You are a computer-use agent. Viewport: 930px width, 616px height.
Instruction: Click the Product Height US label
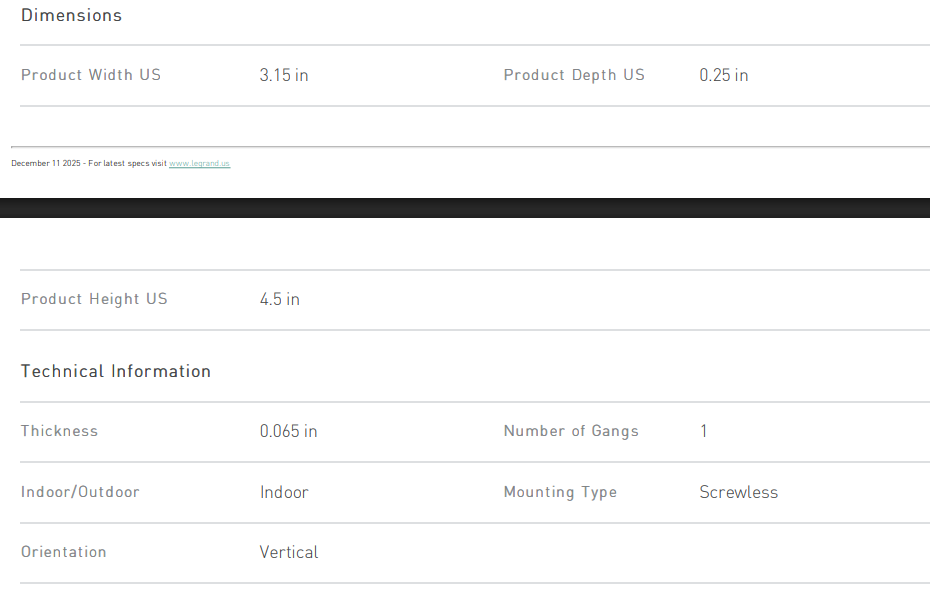94,299
